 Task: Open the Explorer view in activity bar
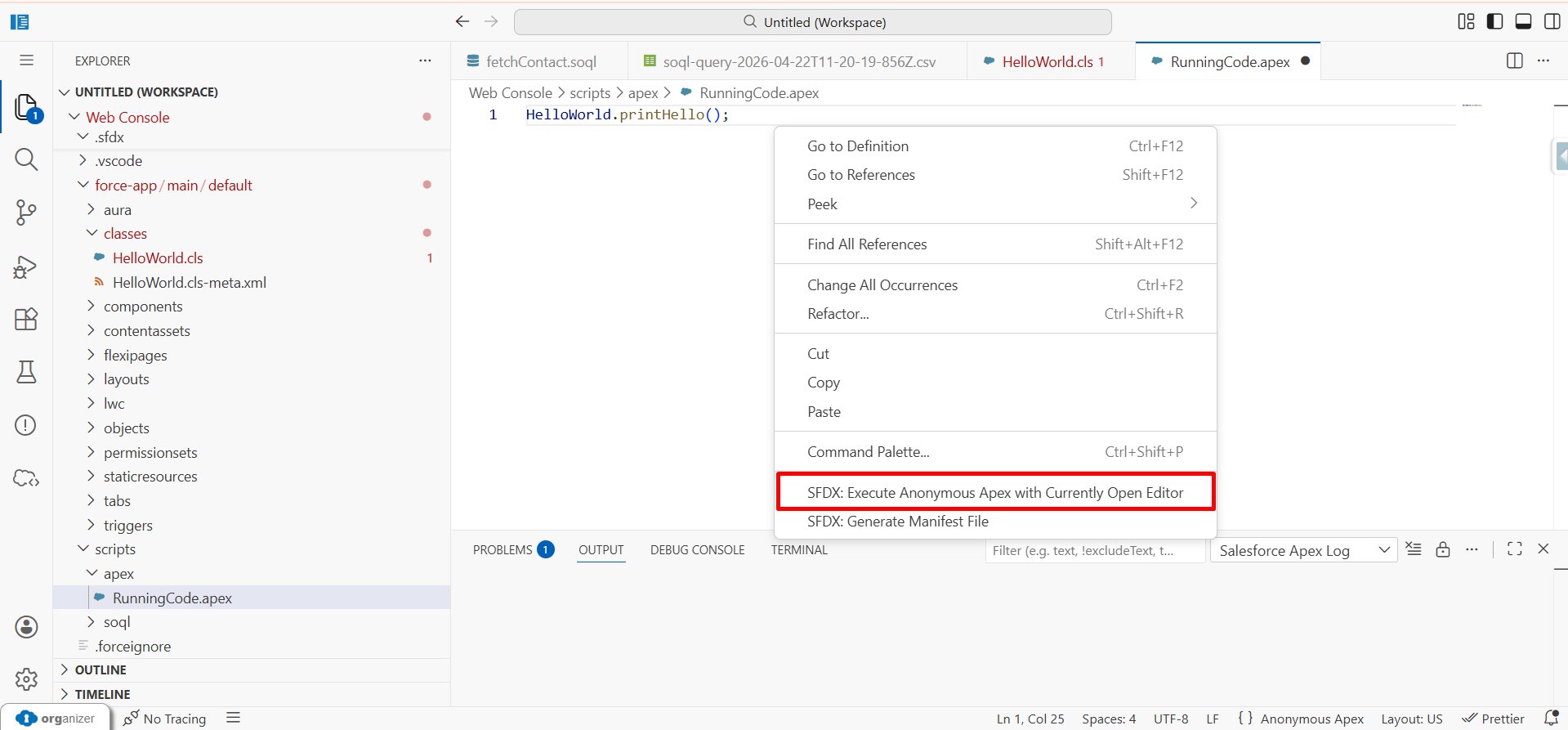(26, 107)
